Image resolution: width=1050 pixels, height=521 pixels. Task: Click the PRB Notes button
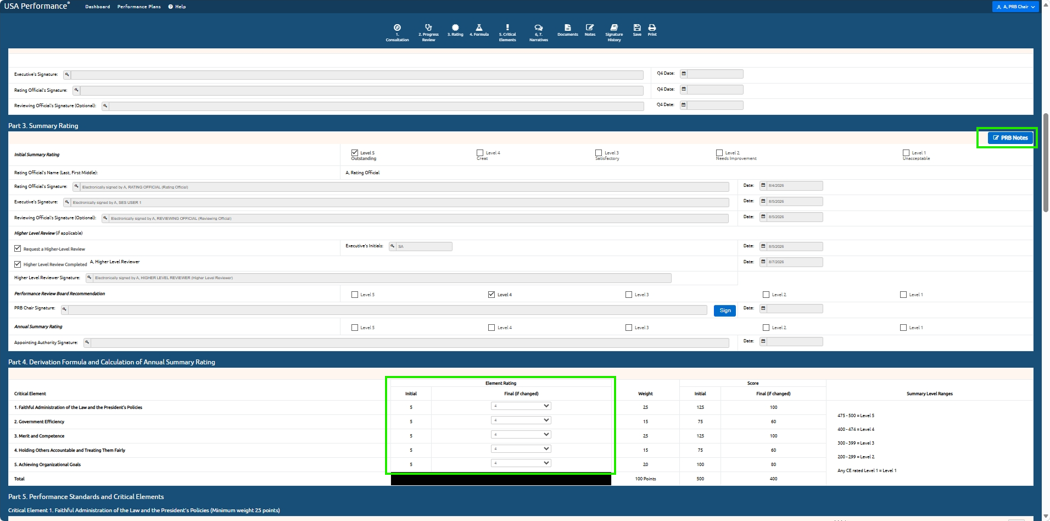(1010, 138)
